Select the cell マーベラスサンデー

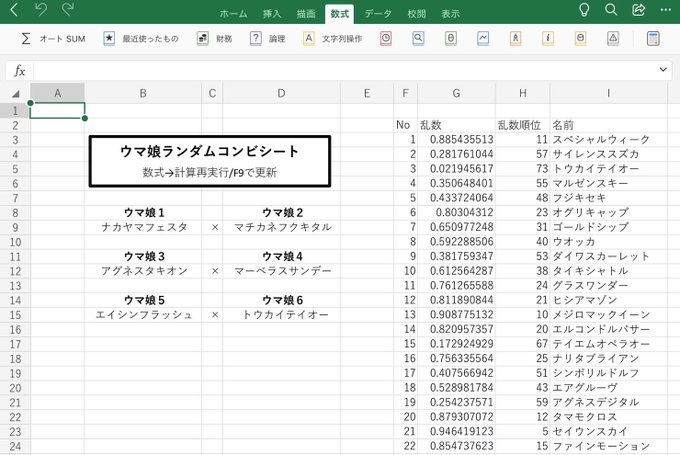[x=281, y=271]
